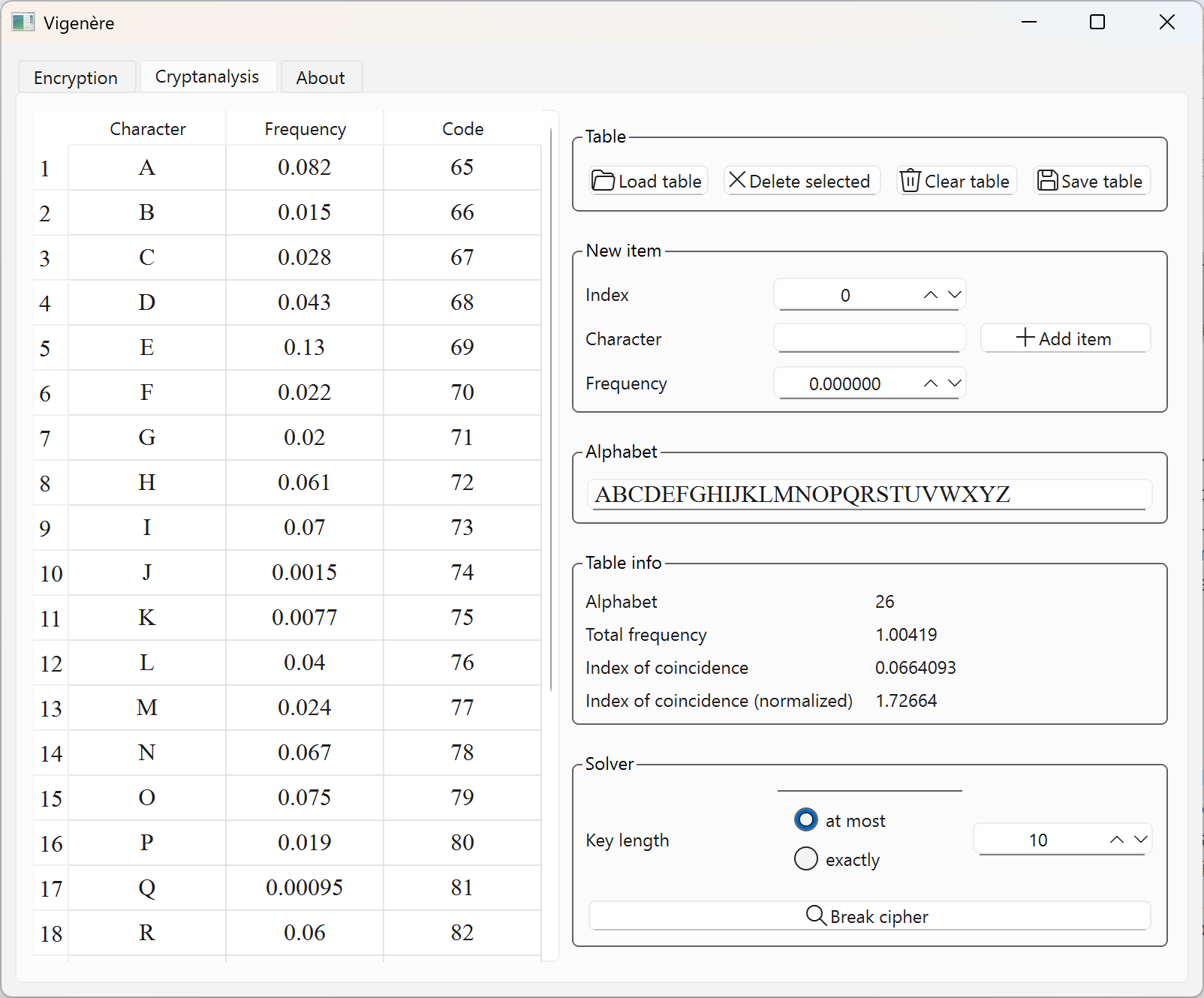
Task: Increase the Frequency value with up arrow
Action: tap(931, 383)
